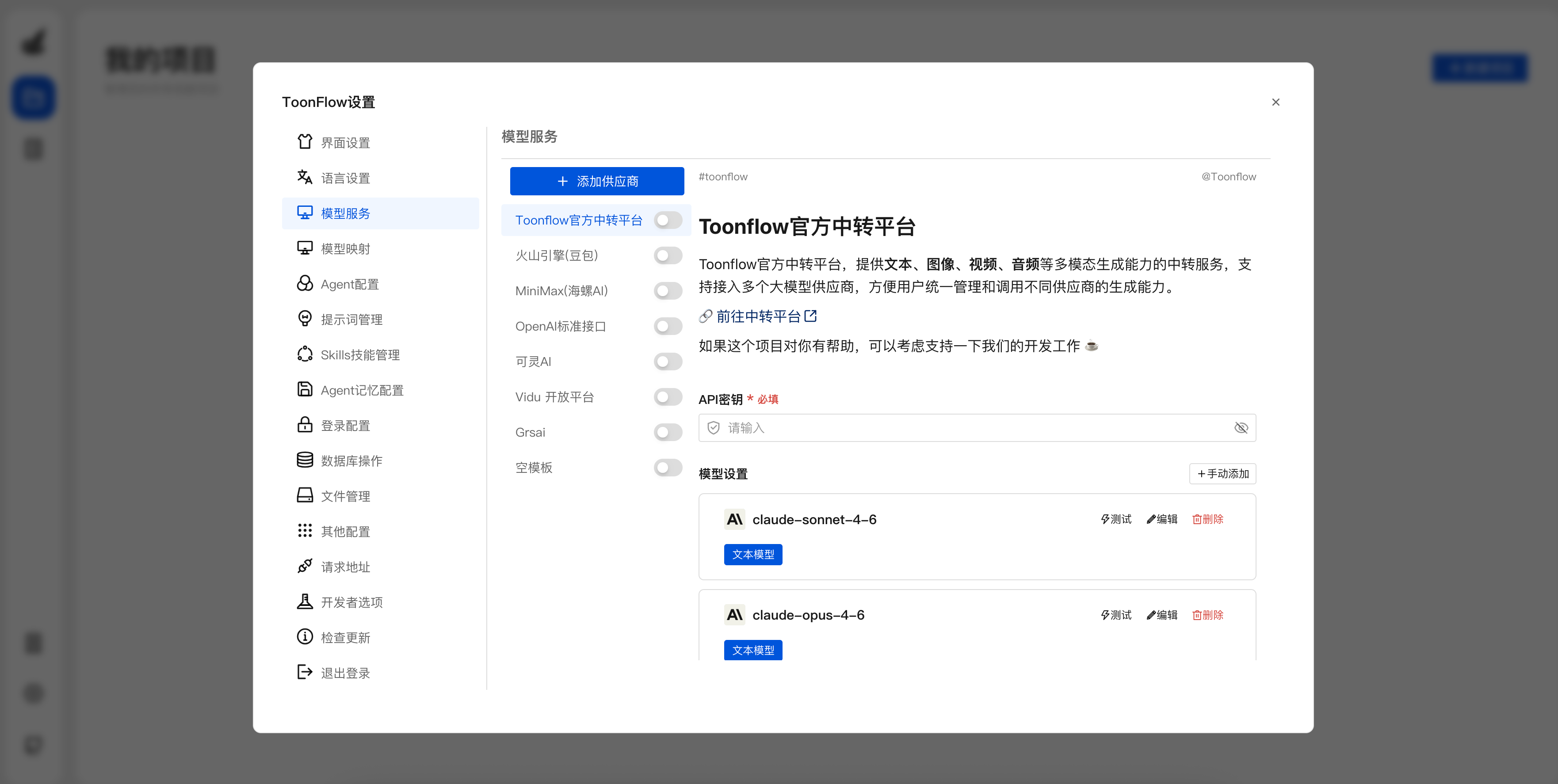Select the 模型映射 menu item
The height and width of the screenshot is (784, 1558).
tap(380, 248)
